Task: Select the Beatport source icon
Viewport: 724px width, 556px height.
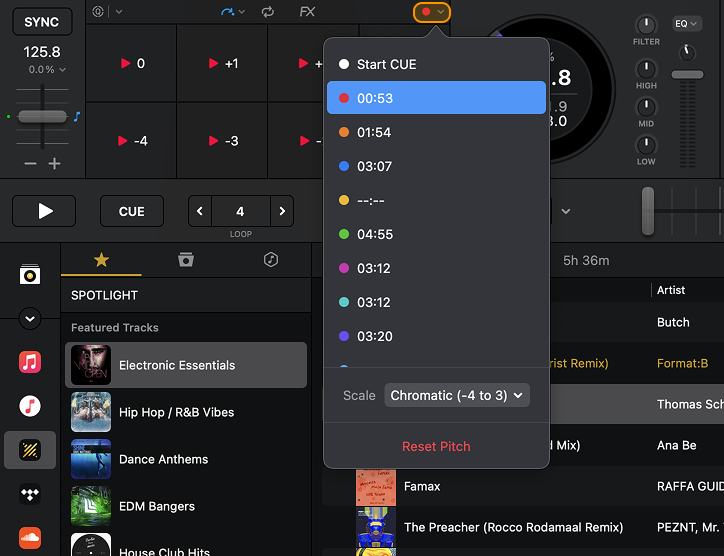Action: tap(30, 450)
